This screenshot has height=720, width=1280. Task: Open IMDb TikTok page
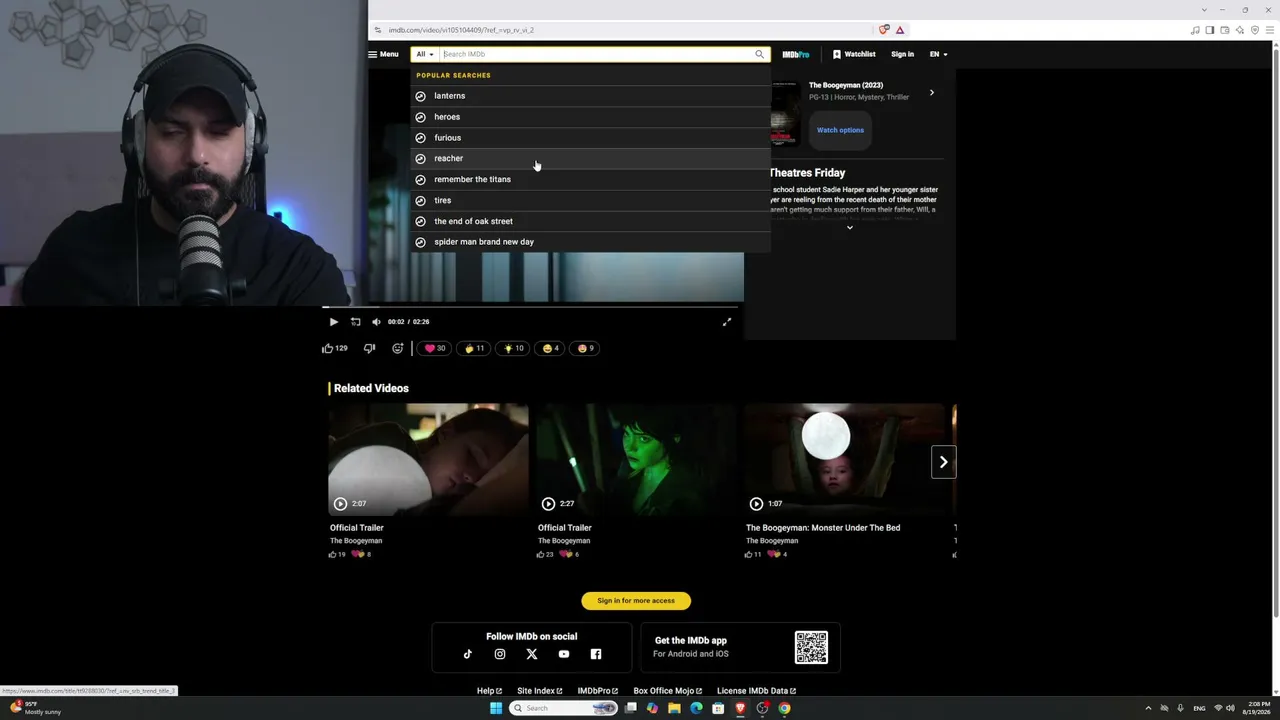point(468,654)
